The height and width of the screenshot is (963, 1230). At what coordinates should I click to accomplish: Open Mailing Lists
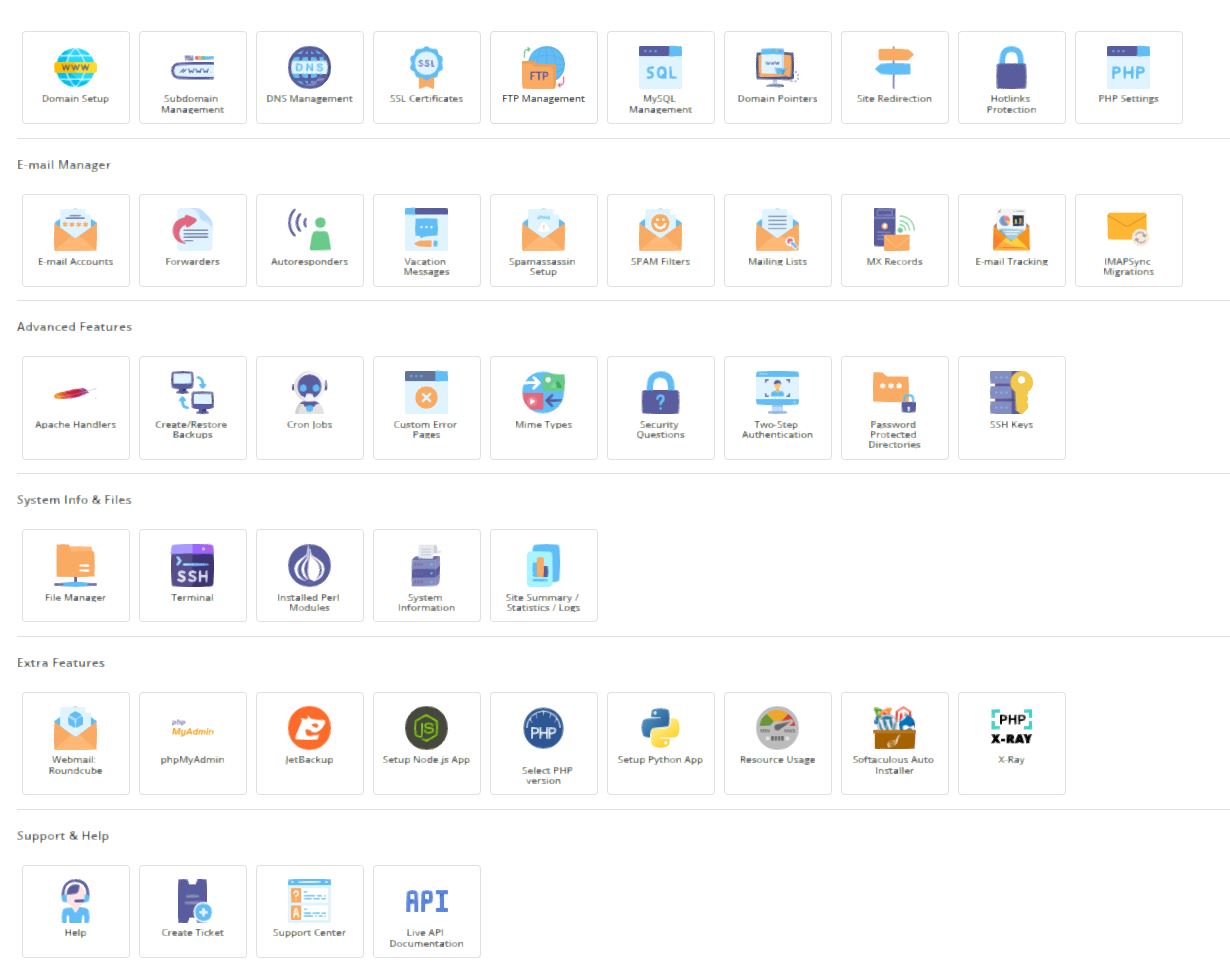(778, 240)
